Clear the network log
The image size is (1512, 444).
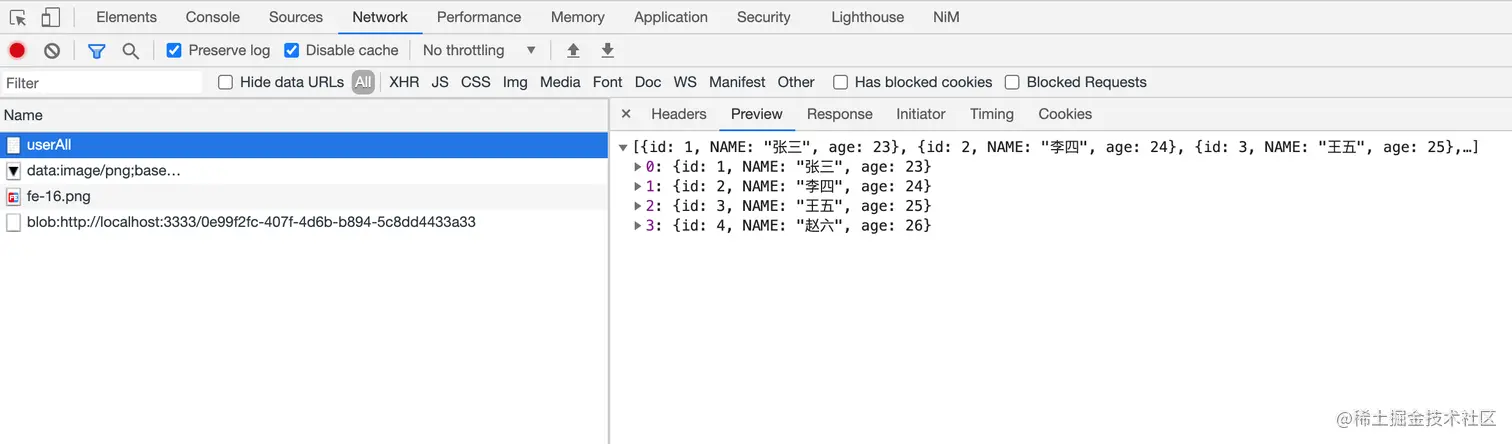click(52, 50)
